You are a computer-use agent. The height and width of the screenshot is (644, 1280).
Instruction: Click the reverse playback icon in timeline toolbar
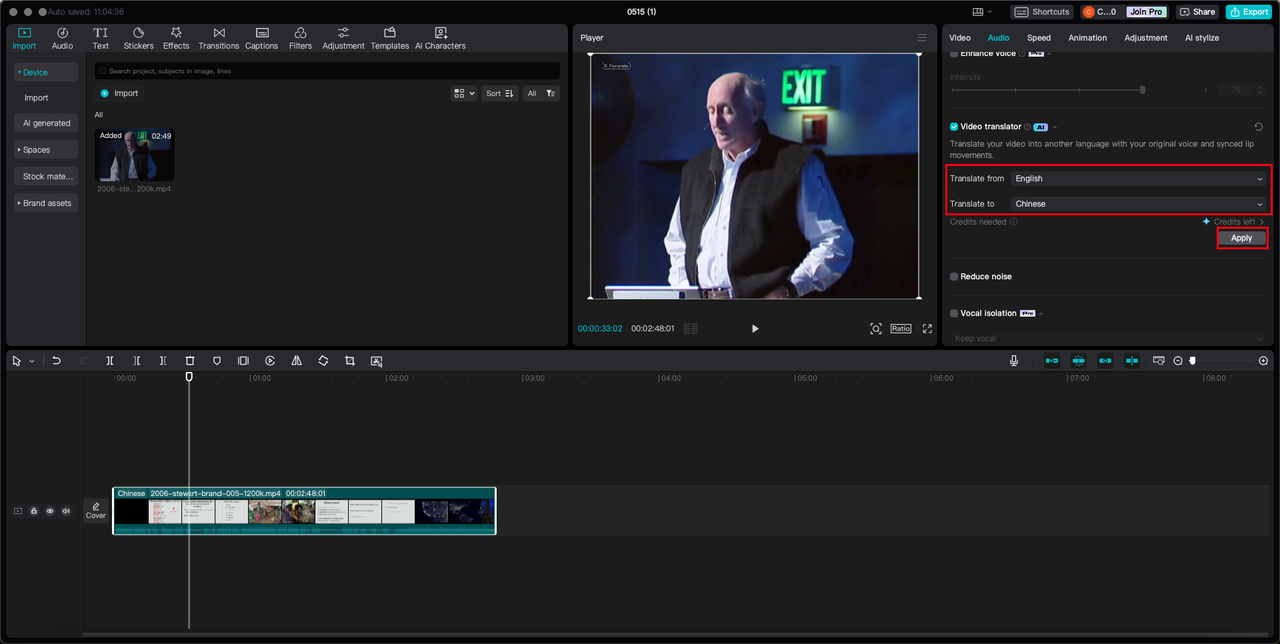click(270, 361)
